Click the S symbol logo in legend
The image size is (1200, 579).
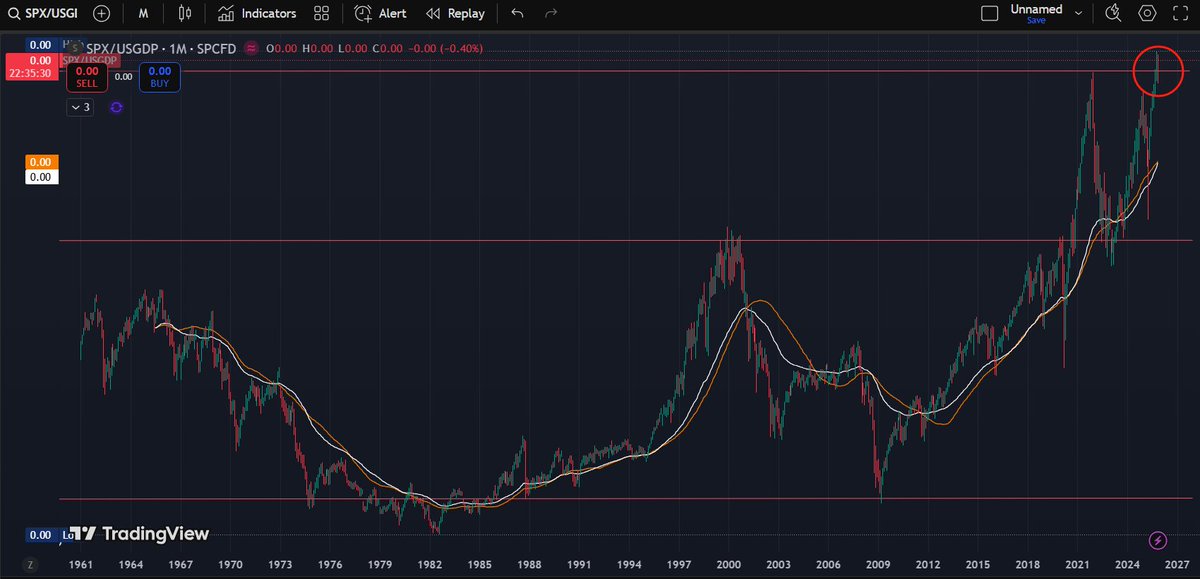(75, 47)
